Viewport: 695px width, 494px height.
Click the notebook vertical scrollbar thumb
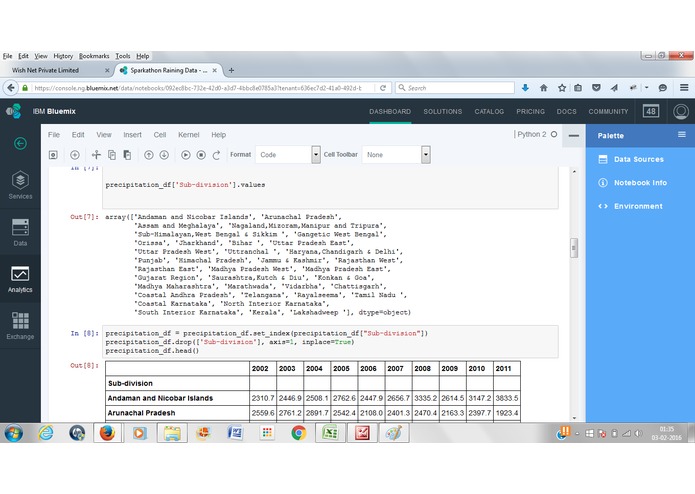[574, 248]
